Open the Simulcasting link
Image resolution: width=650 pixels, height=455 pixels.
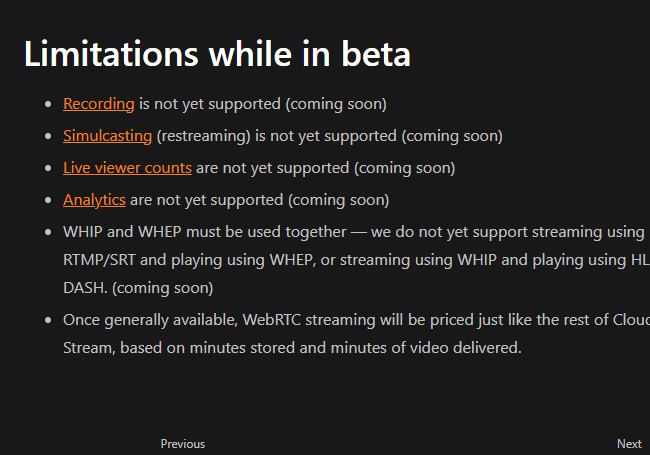107,136
